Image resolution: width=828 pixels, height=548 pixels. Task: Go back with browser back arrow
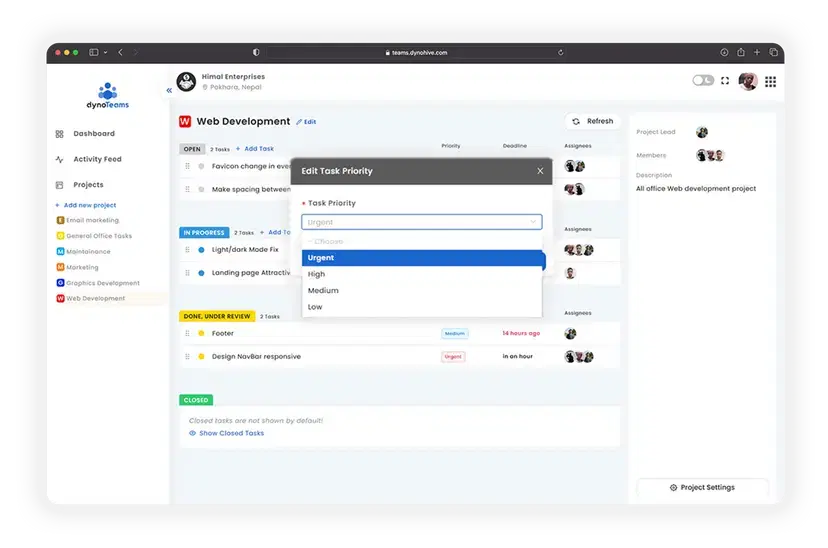click(x=120, y=52)
